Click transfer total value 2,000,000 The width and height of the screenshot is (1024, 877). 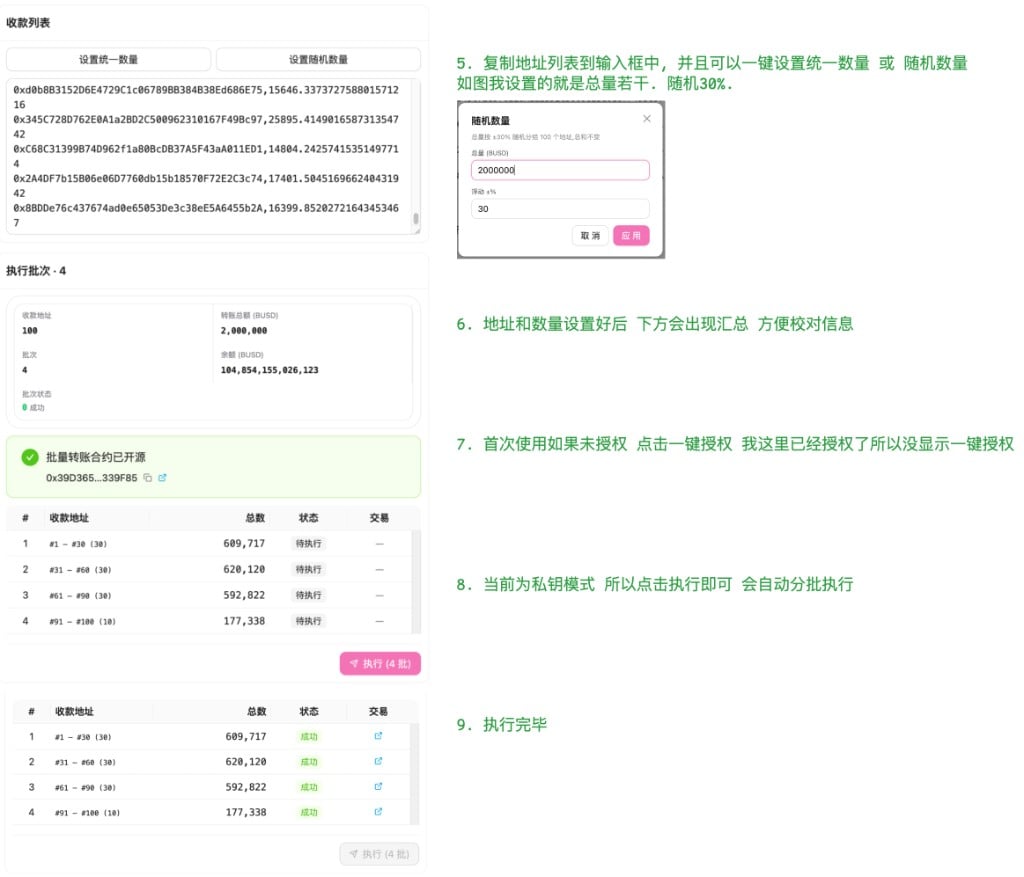[x=244, y=331]
